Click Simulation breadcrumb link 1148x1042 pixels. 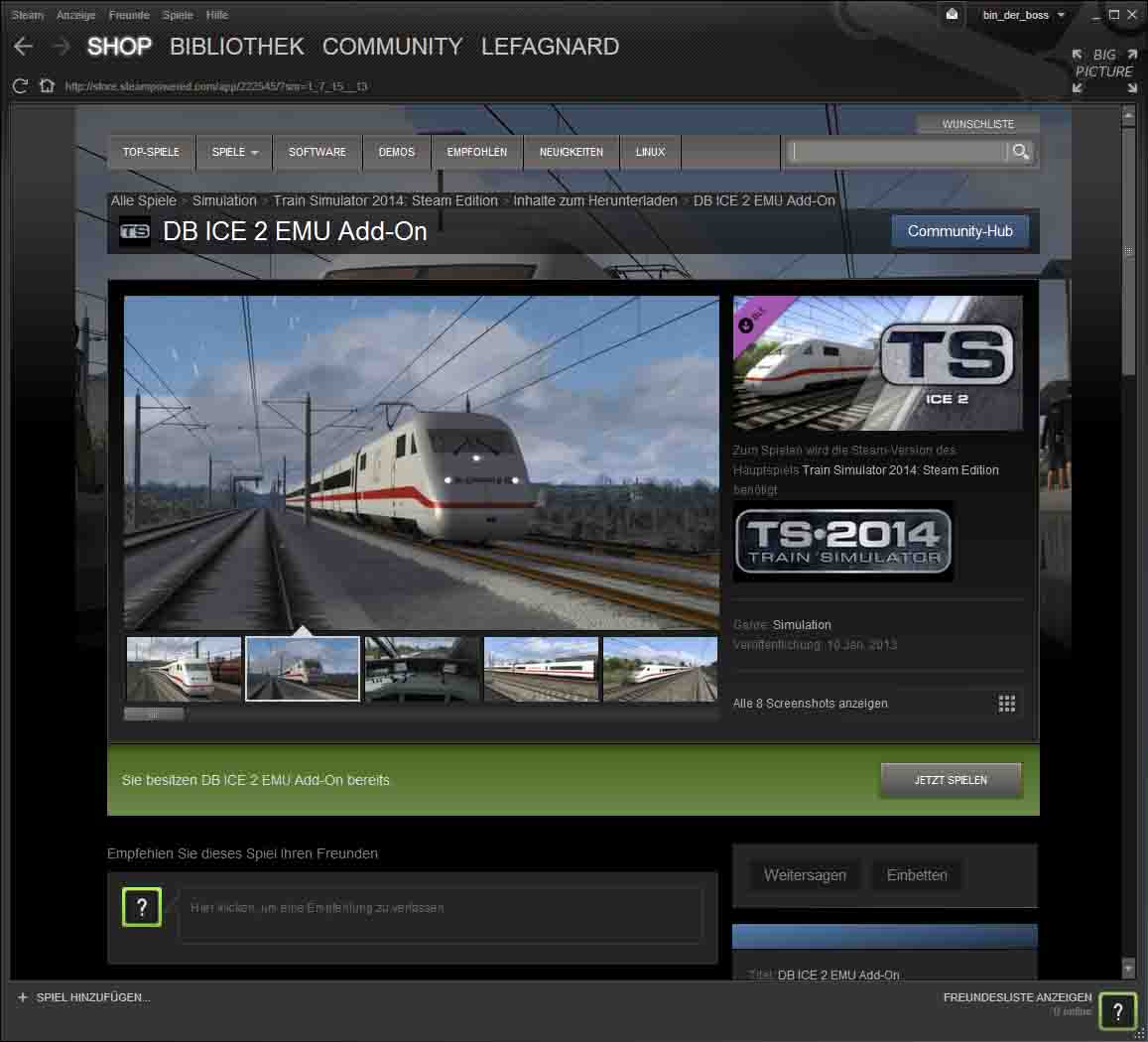[224, 200]
